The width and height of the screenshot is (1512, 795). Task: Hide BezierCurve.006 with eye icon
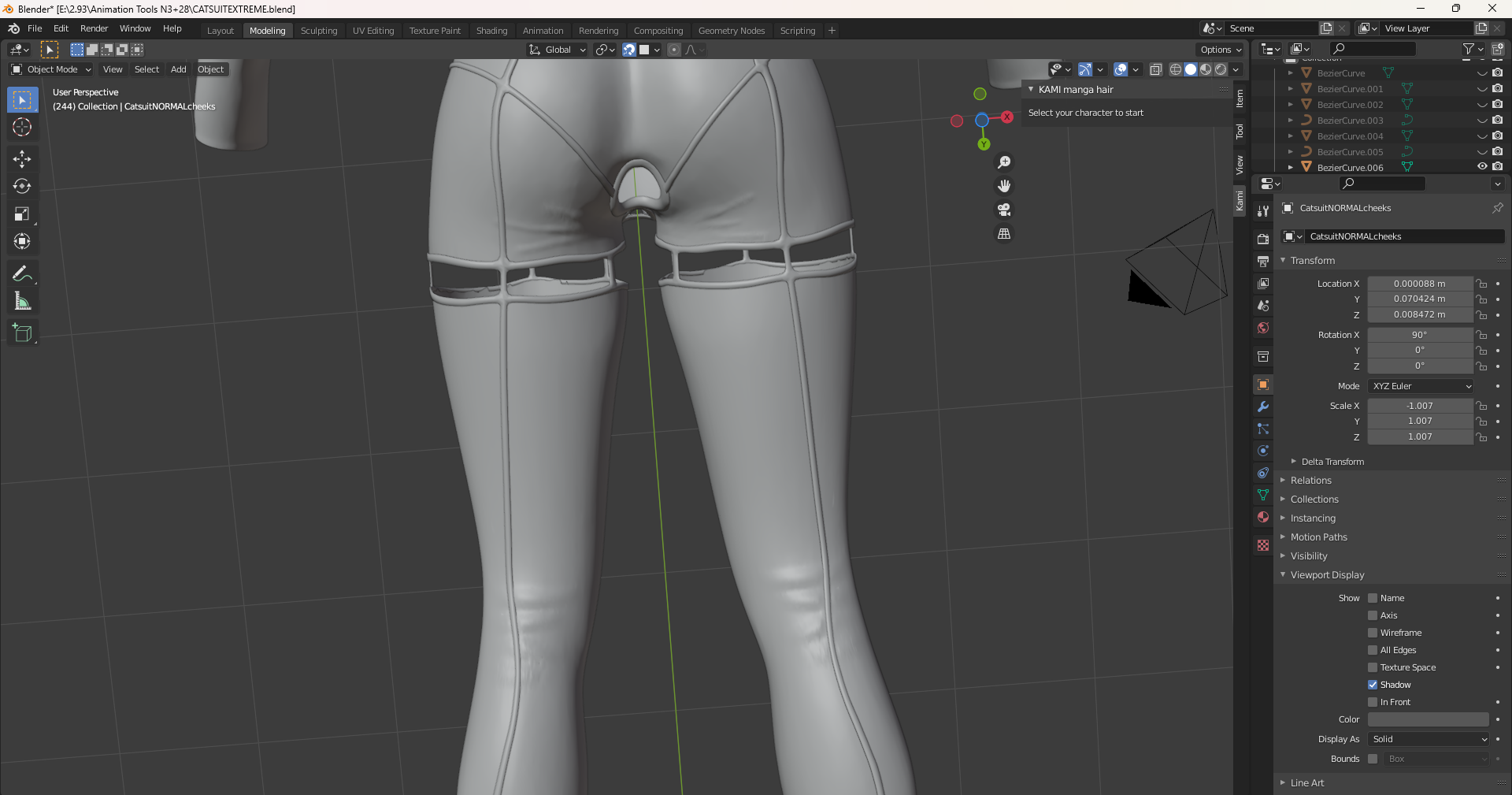click(1482, 167)
